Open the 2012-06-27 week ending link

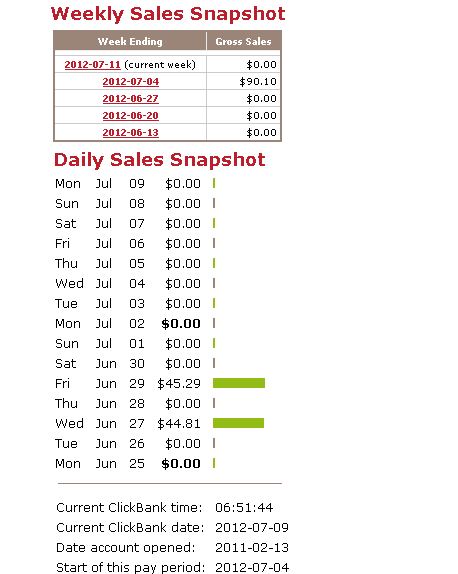[x=130, y=98]
